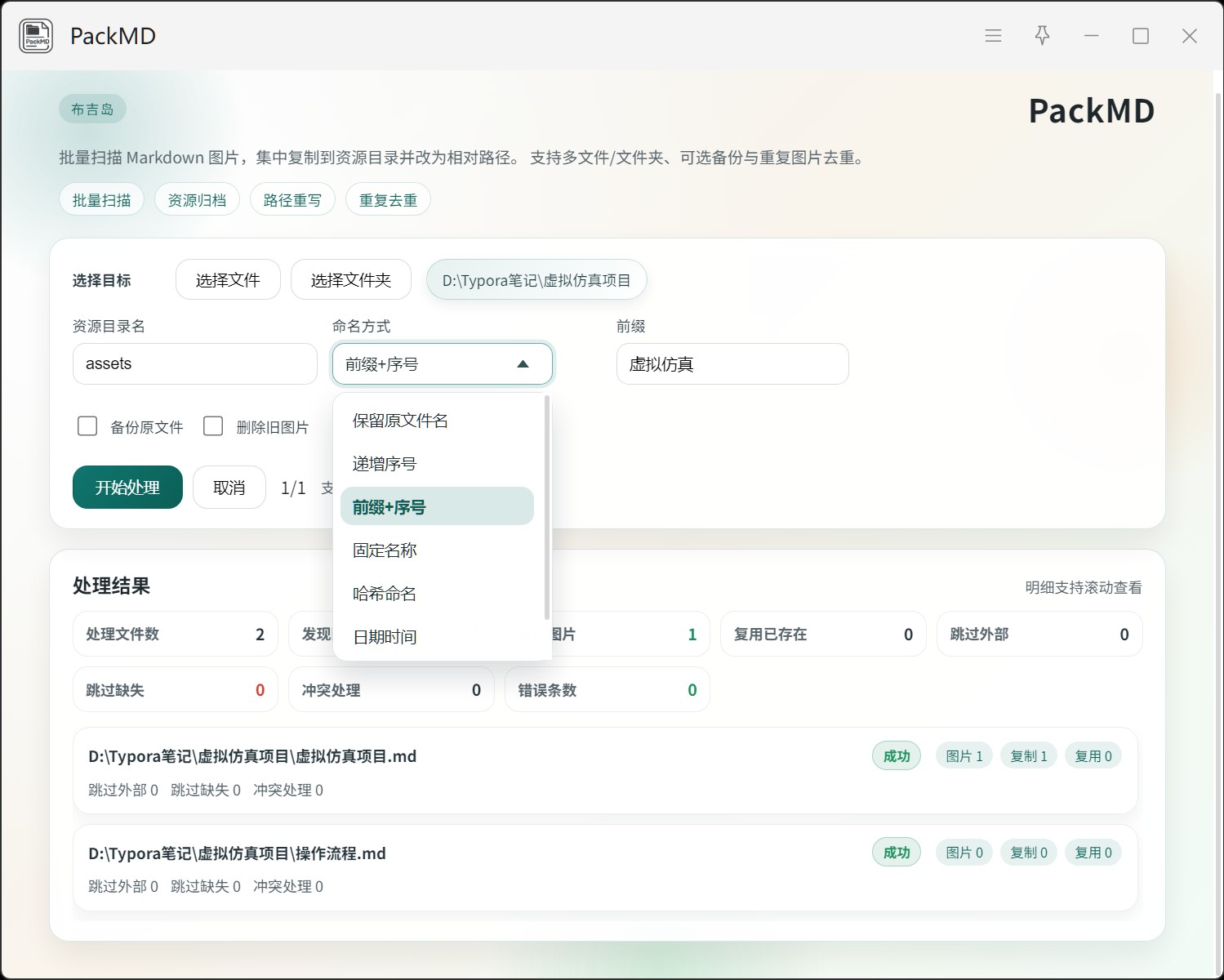Enable the 备份原文件 checkbox
1224x980 pixels.
point(87,426)
